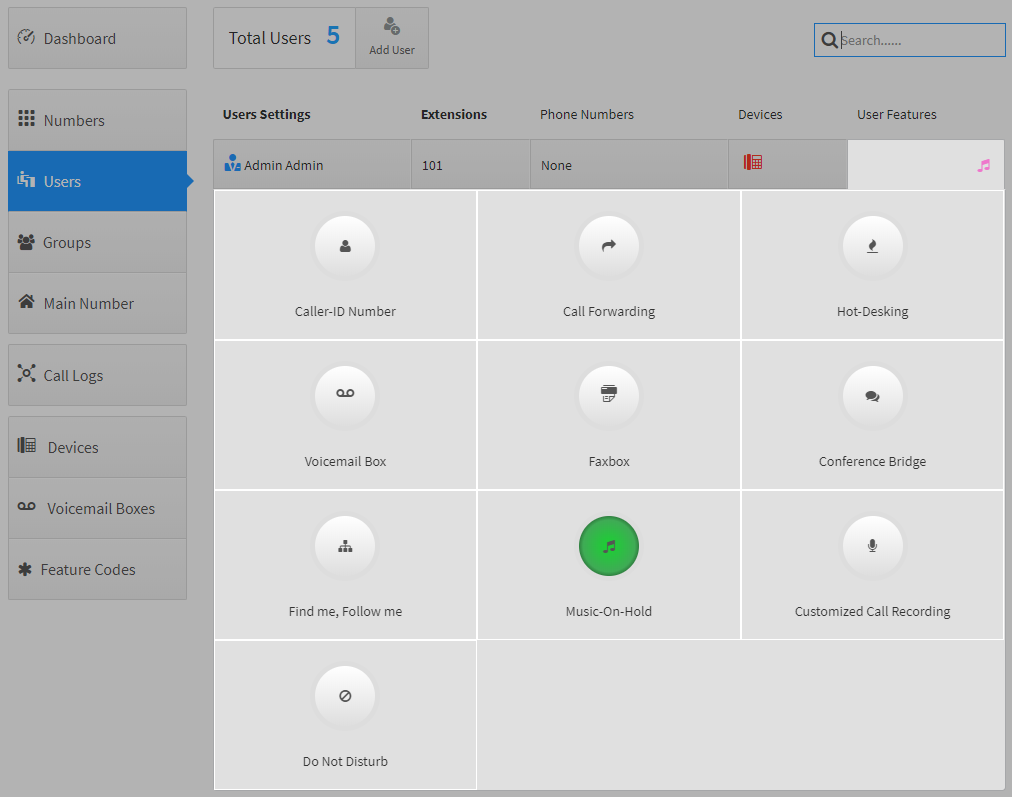The image size is (1012, 797).
Task: Sort by the Extensions column header
Action: point(454,114)
